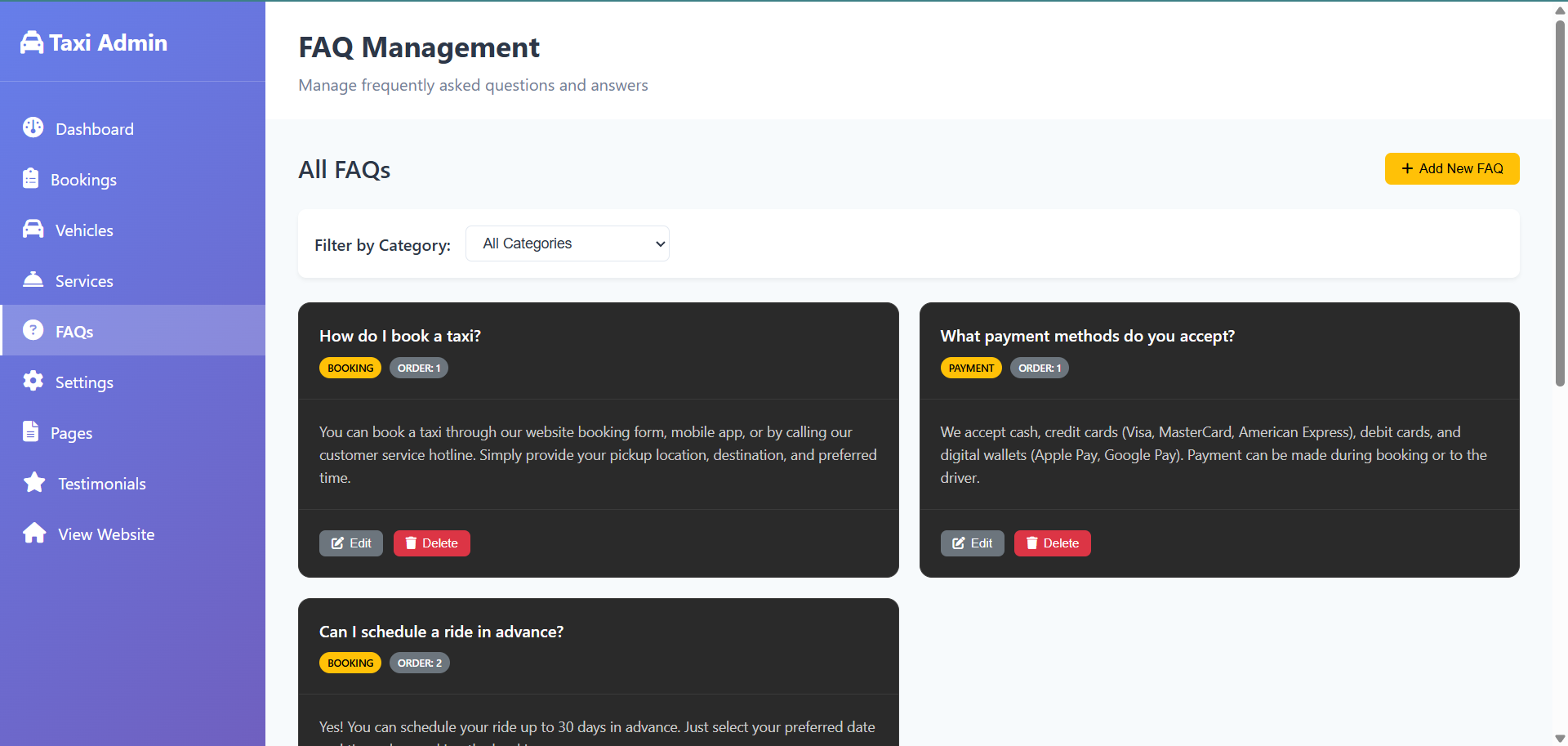1568x746 pixels.
Task: Click the Testimonials star icon
Action: click(x=34, y=483)
